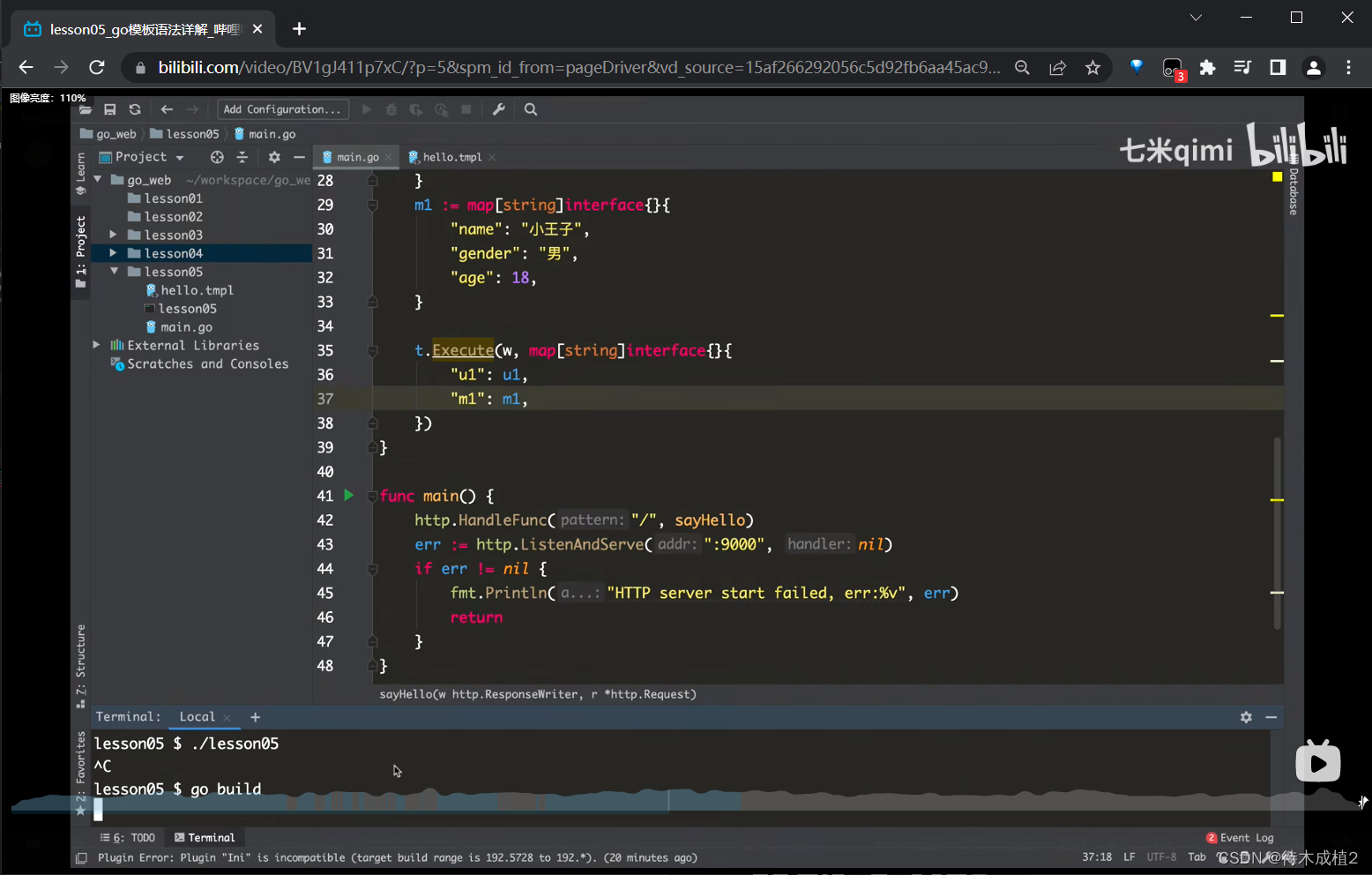
Task: Open the terminal settings gear icon
Action: [x=1246, y=717]
